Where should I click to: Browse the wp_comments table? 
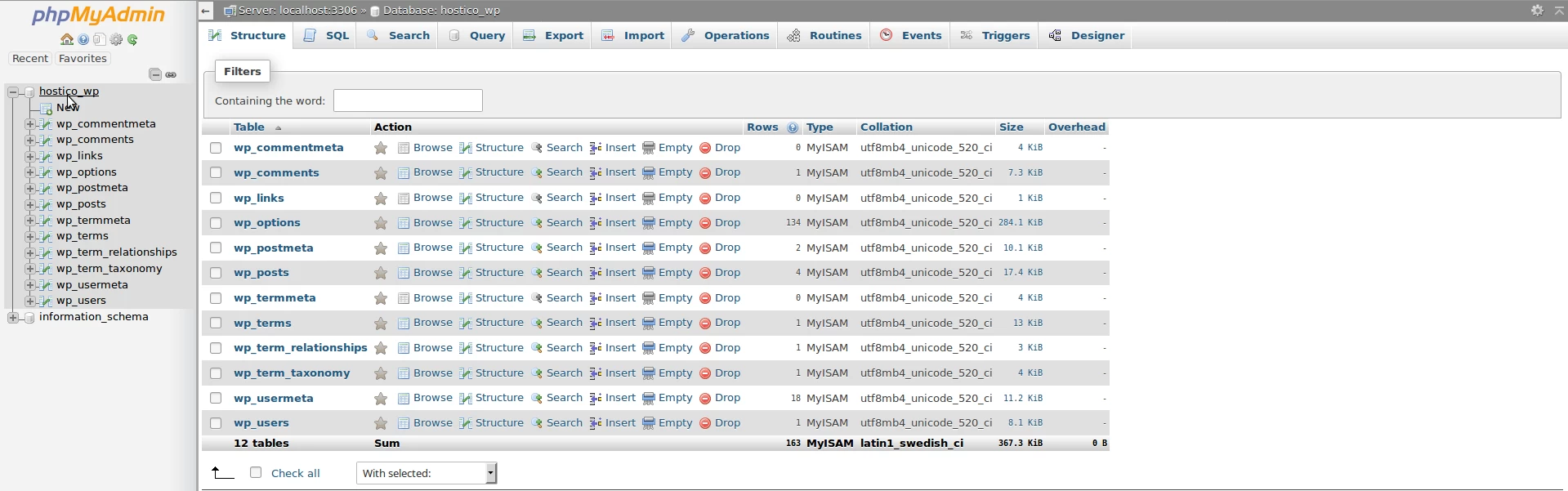425,172
